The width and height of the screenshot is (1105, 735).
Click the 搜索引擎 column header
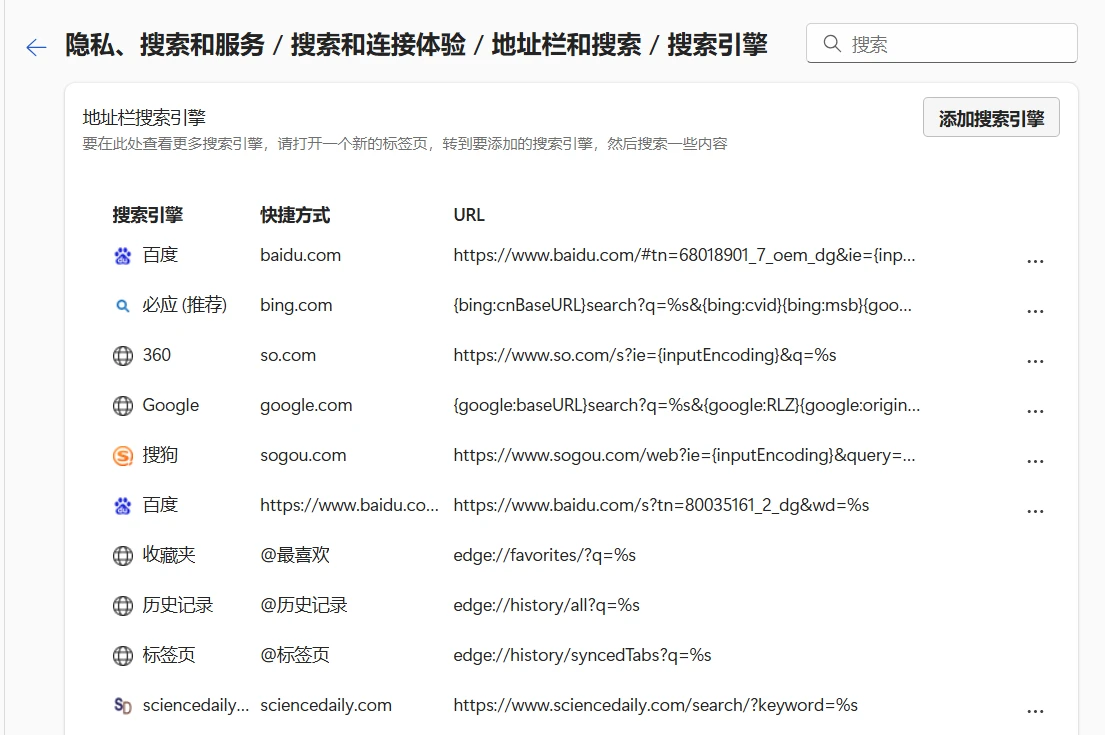pos(147,215)
